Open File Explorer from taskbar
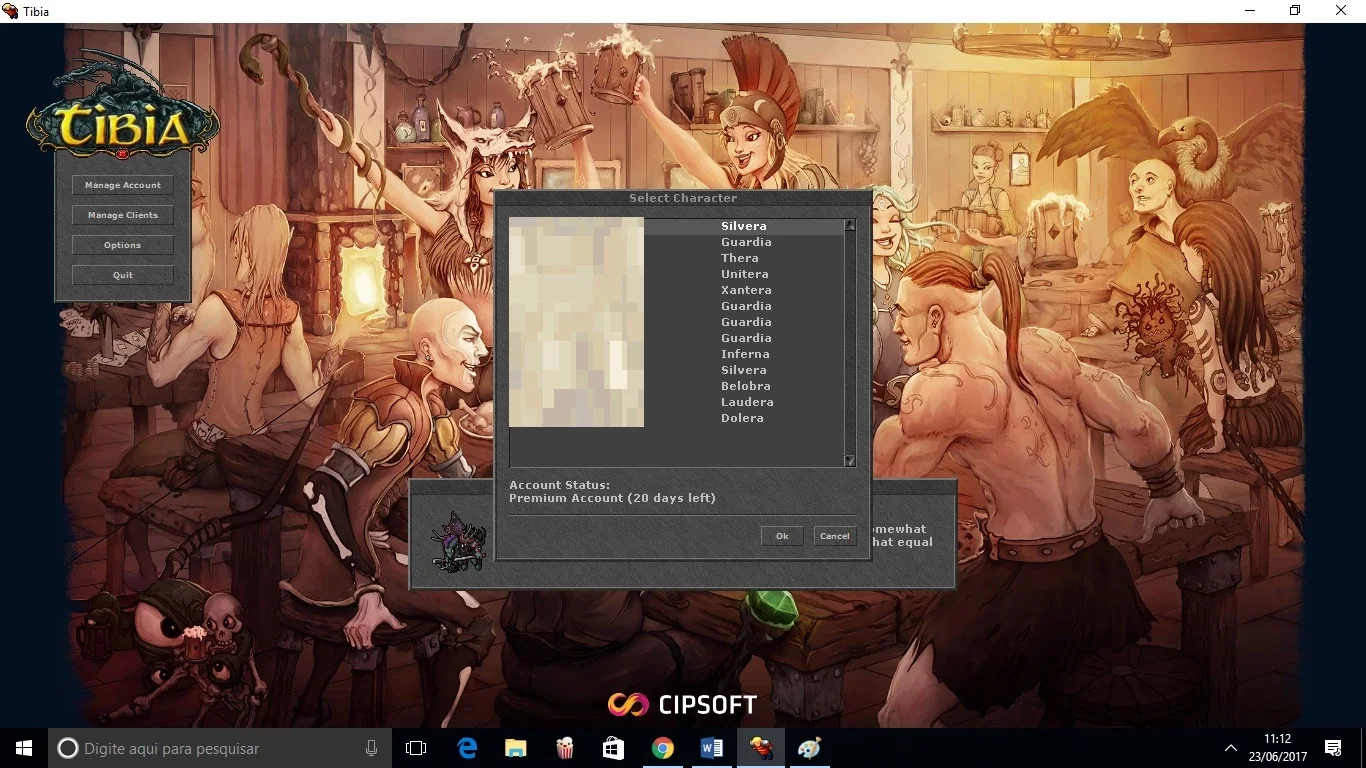Screen dimensions: 1366x768 (516, 748)
